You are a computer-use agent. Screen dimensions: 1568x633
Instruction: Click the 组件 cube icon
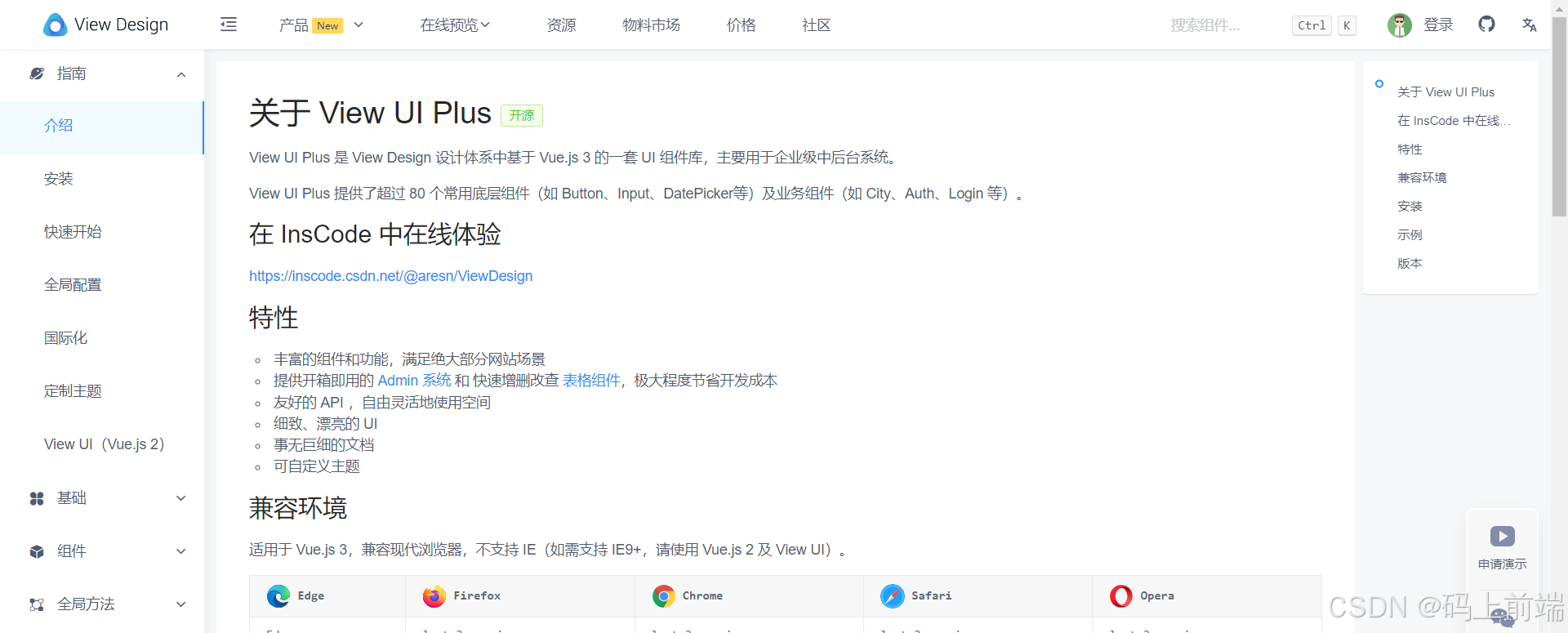(37, 551)
